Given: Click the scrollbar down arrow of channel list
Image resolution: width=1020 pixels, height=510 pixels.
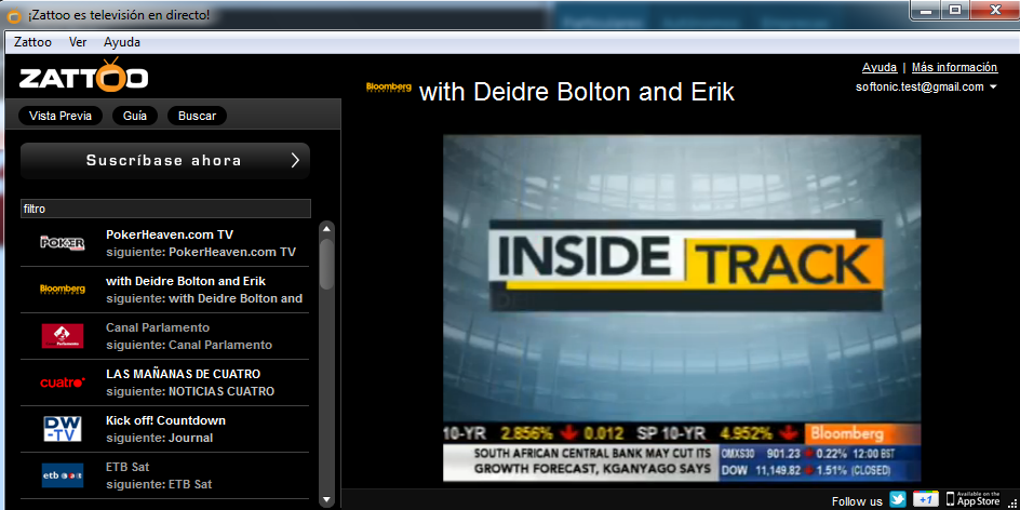Looking at the screenshot, I should (x=327, y=500).
